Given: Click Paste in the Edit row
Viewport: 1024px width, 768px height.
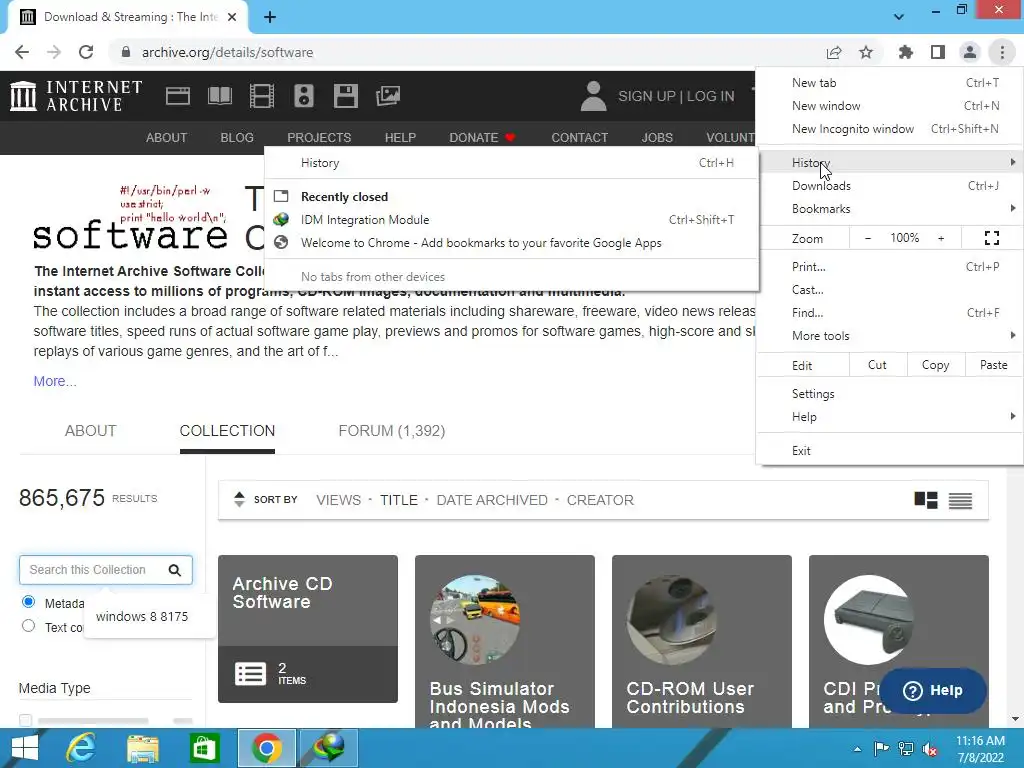Looking at the screenshot, I should point(993,365).
